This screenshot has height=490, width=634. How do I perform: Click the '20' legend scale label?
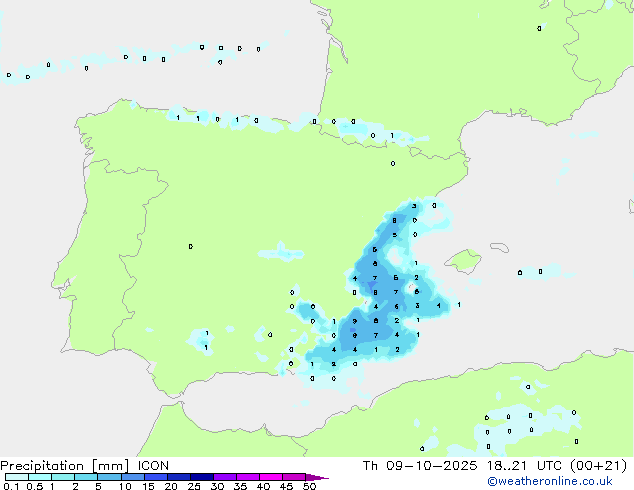tap(171, 486)
